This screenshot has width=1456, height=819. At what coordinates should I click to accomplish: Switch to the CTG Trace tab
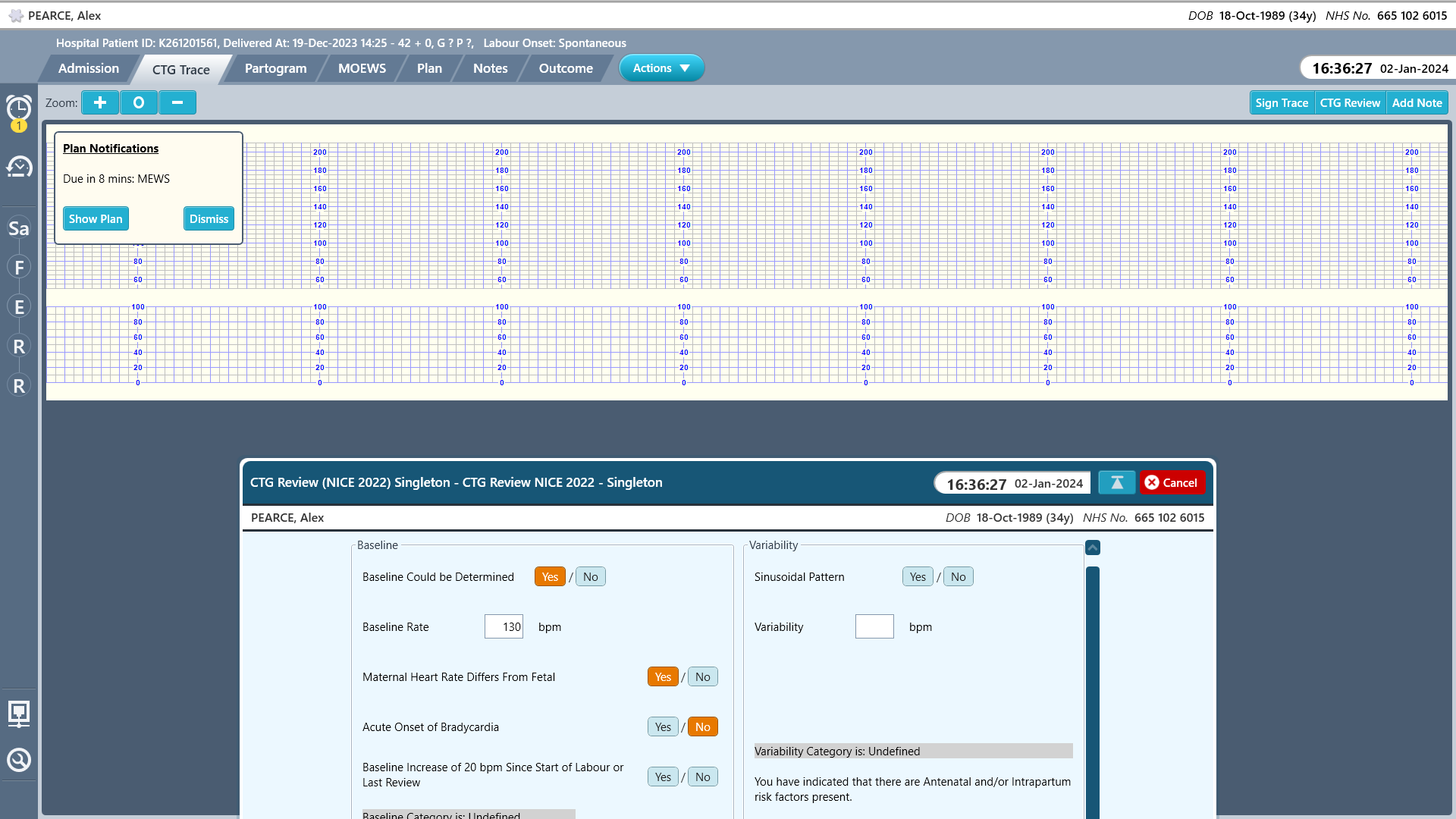pyautogui.click(x=180, y=70)
